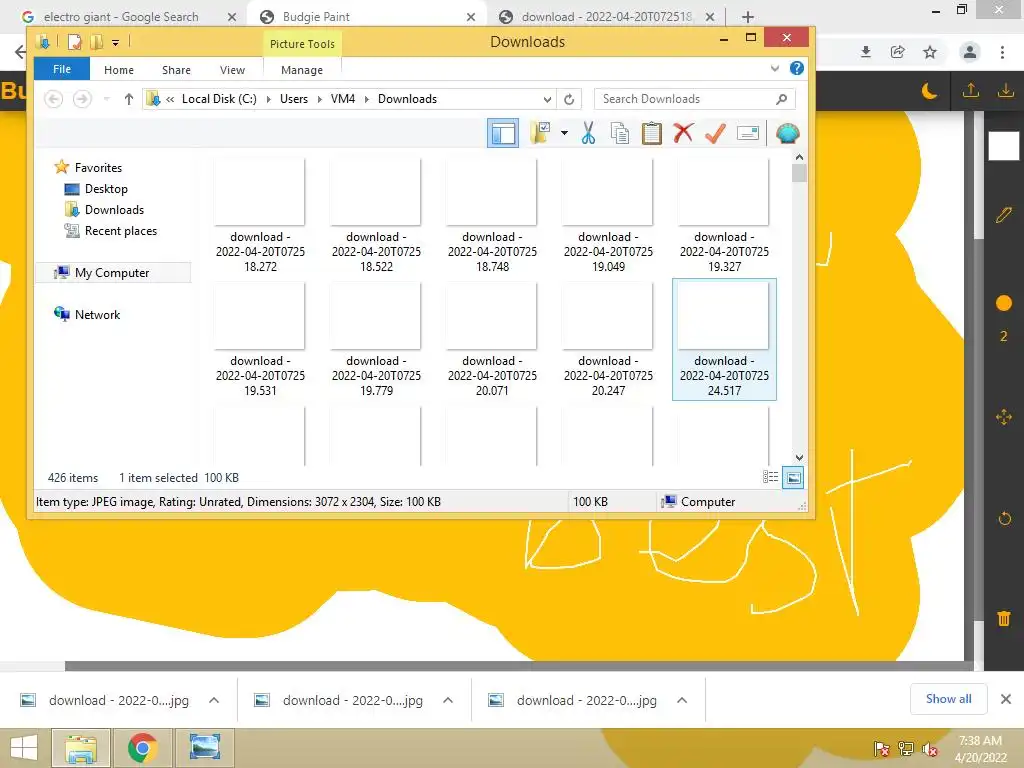
Task: Open the Quick Access Toolbar customize dropdown
Action: [115, 43]
